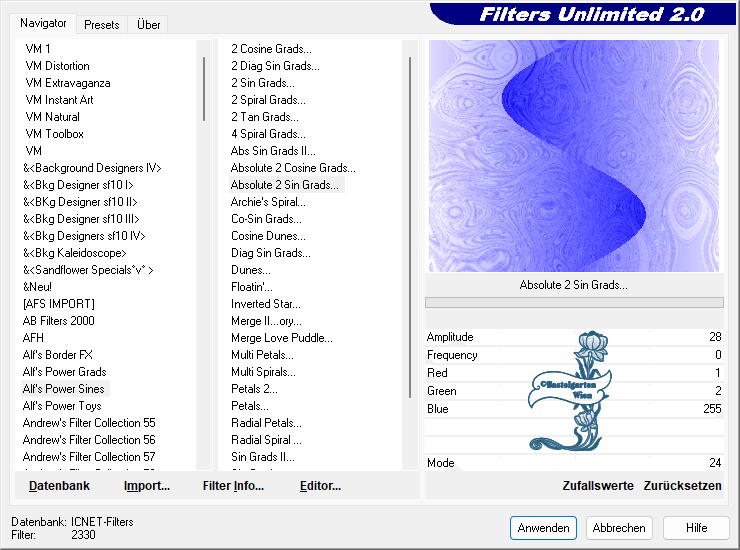Open the filter Editor...

(320, 486)
